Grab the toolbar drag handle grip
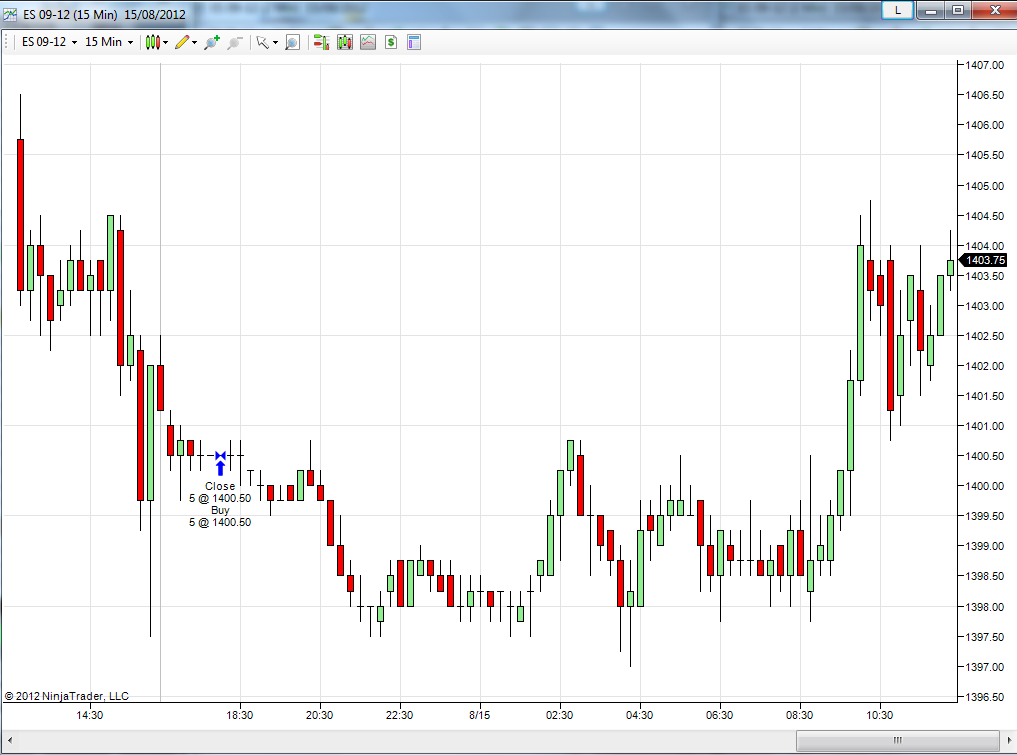The width and height of the screenshot is (1017, 755). point(6,43)
